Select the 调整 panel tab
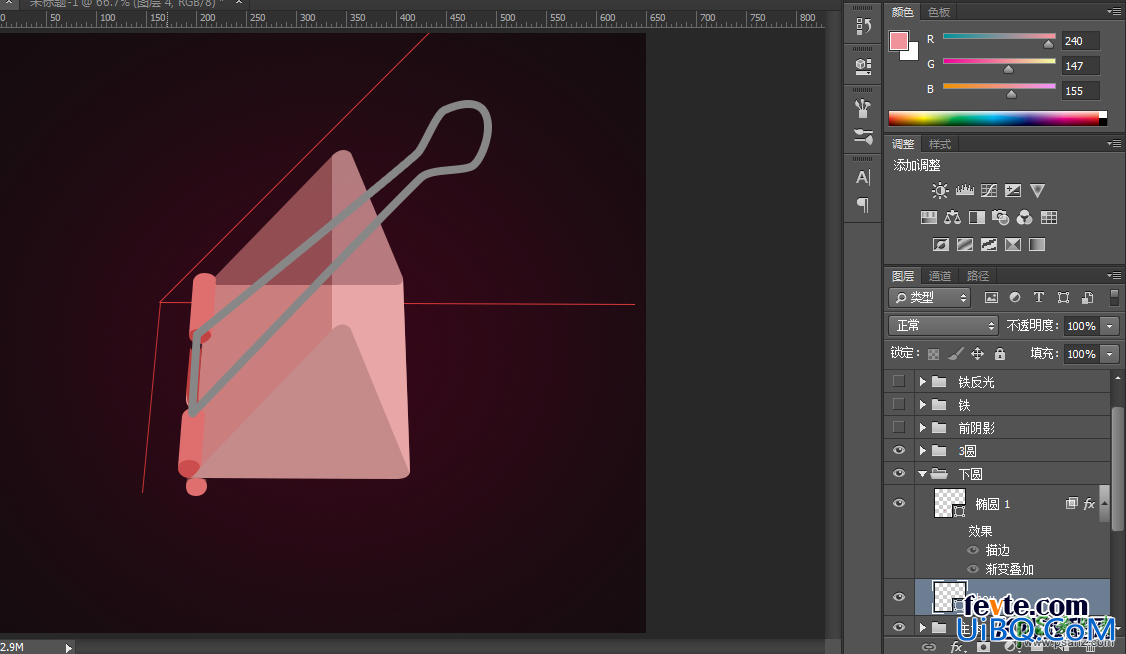The image size is (1126, 654). point(903,144)
